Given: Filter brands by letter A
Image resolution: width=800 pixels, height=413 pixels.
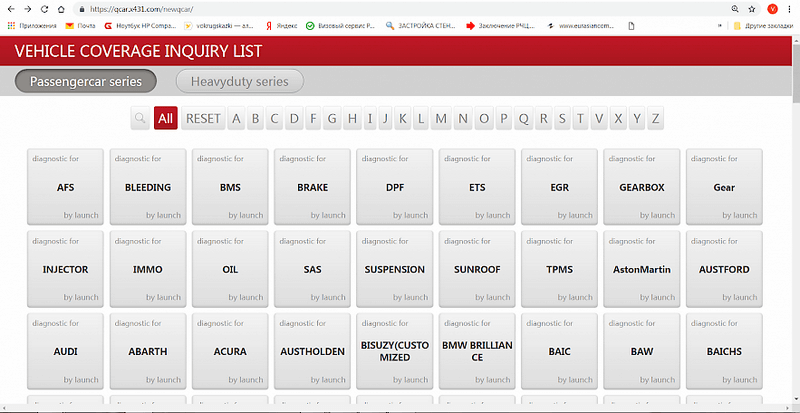Looking at the screenshot, I should pyautogui.click(x=236, y=118).
